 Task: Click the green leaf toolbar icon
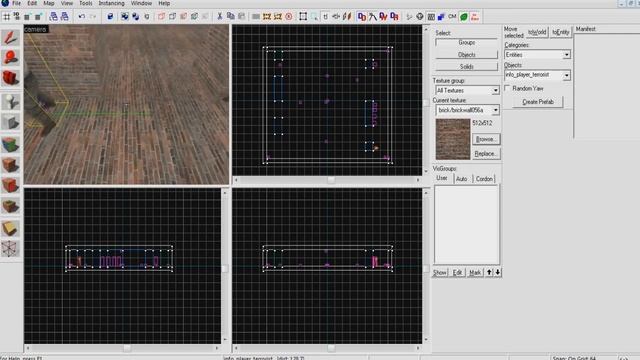(464, 17)
